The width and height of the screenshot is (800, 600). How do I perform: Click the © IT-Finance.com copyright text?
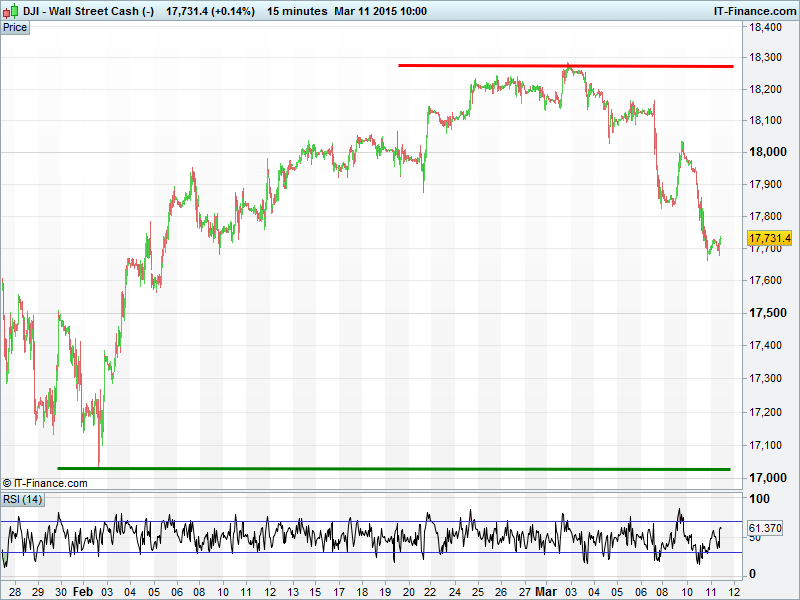coord(45,483)
